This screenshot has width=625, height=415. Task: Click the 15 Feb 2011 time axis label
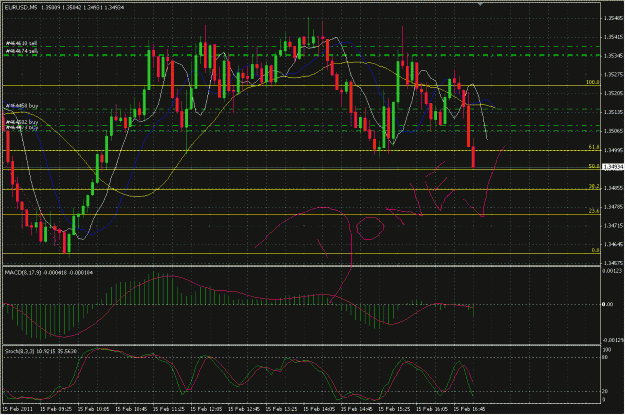click(x=17, y=409)
